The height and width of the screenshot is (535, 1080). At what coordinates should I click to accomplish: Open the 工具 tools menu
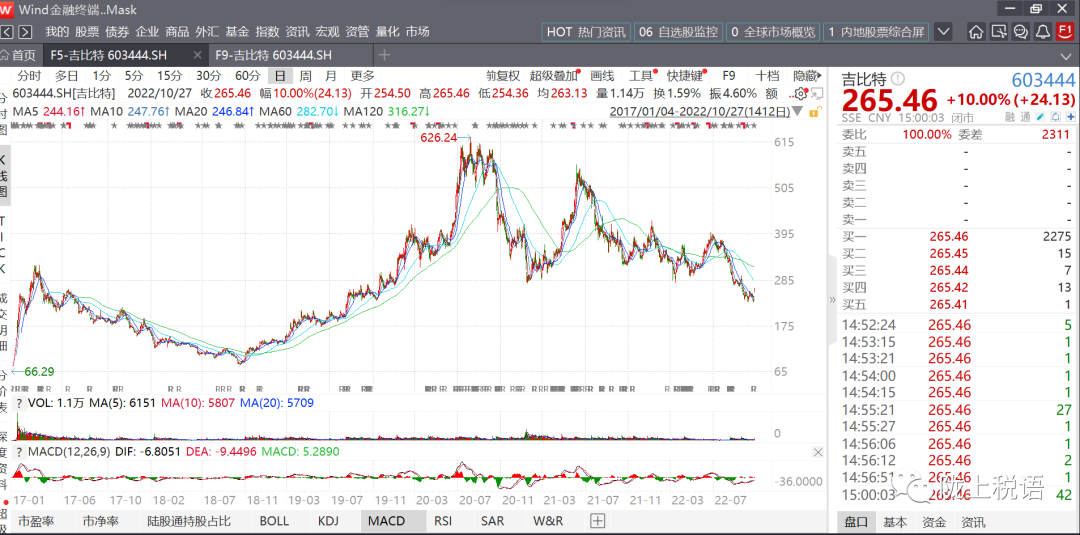(641, 76)
